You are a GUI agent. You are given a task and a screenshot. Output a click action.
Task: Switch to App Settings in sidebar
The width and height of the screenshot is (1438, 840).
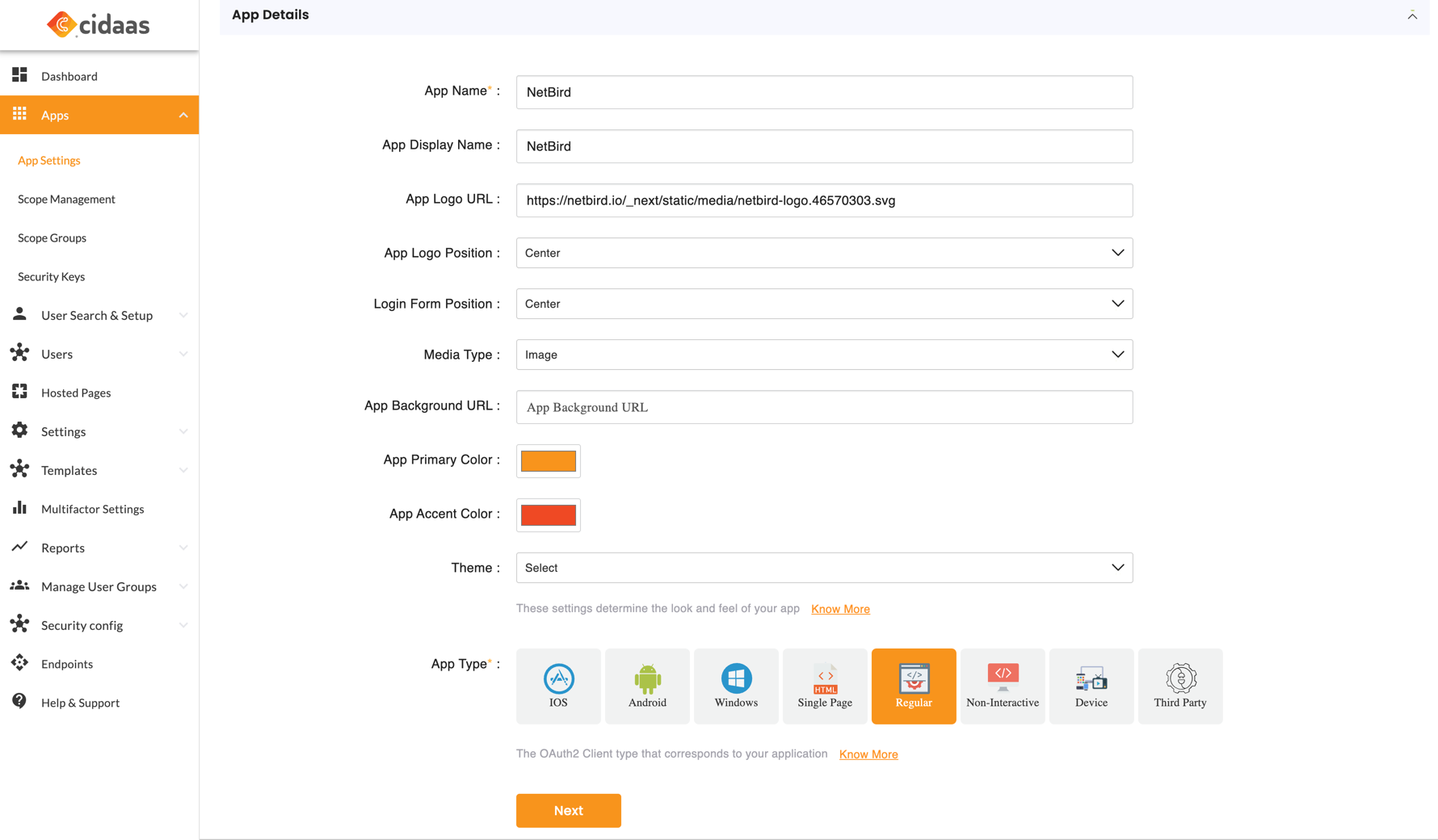pos(48,160)
